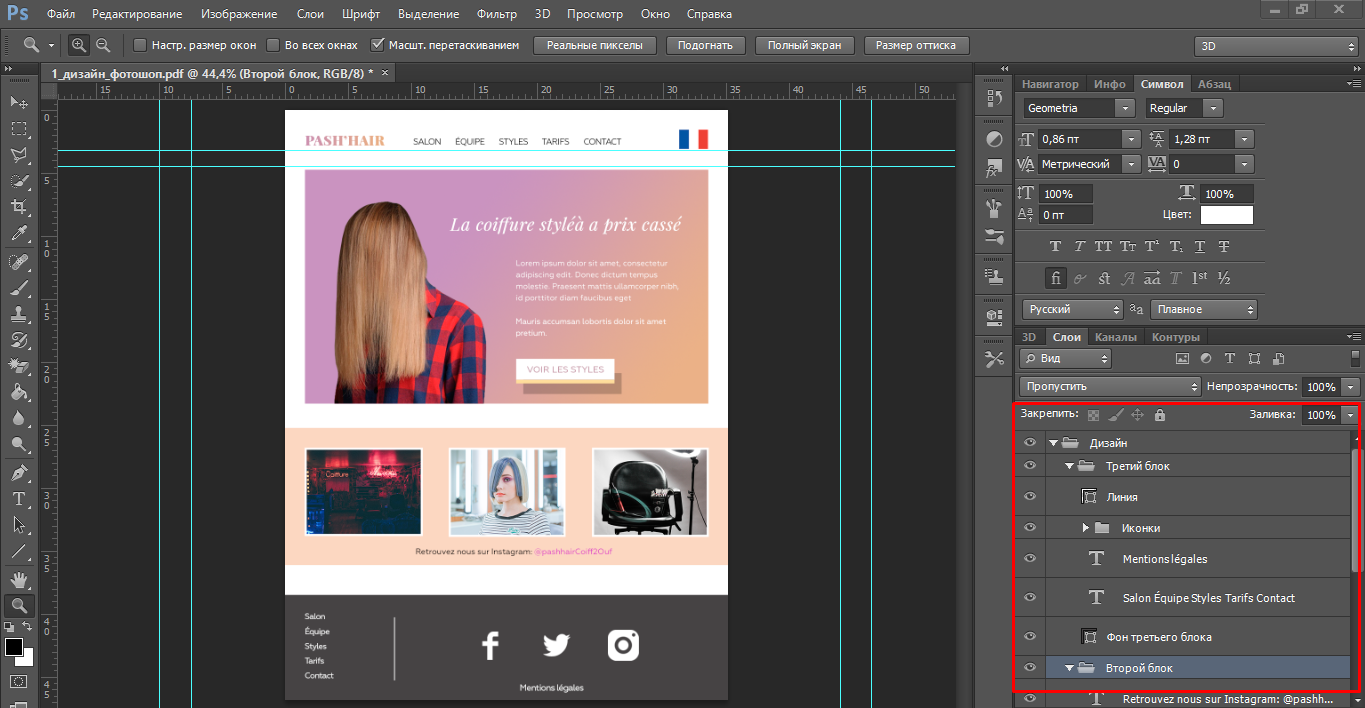The image size is (1365, 708).
Task: Hide the Дизайн group layer
Action: pos(1030,442)
